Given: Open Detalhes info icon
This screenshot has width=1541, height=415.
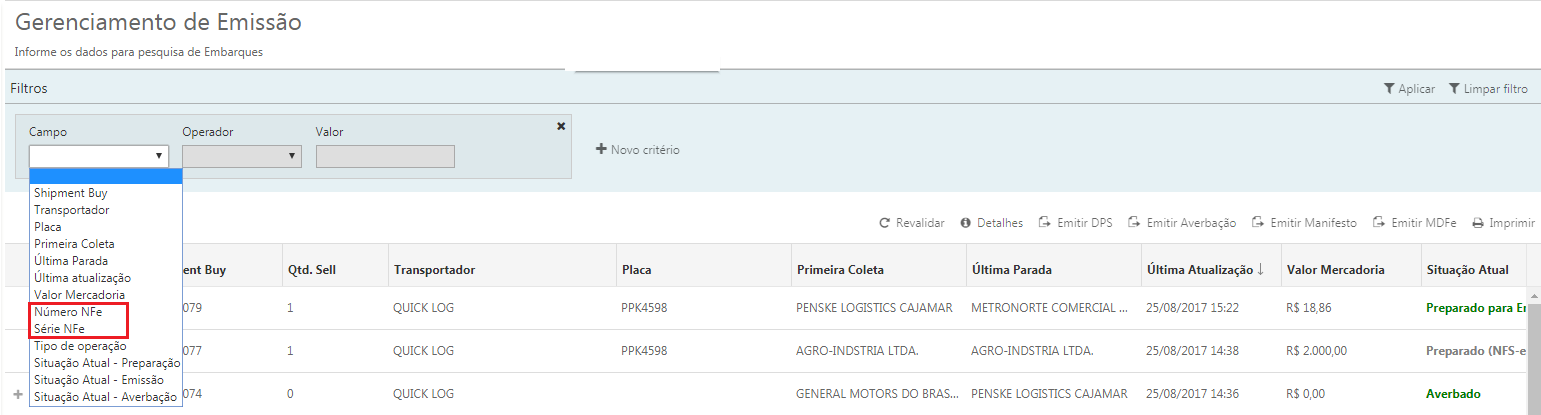Looking at the screenshot, I should click(966, 223).
